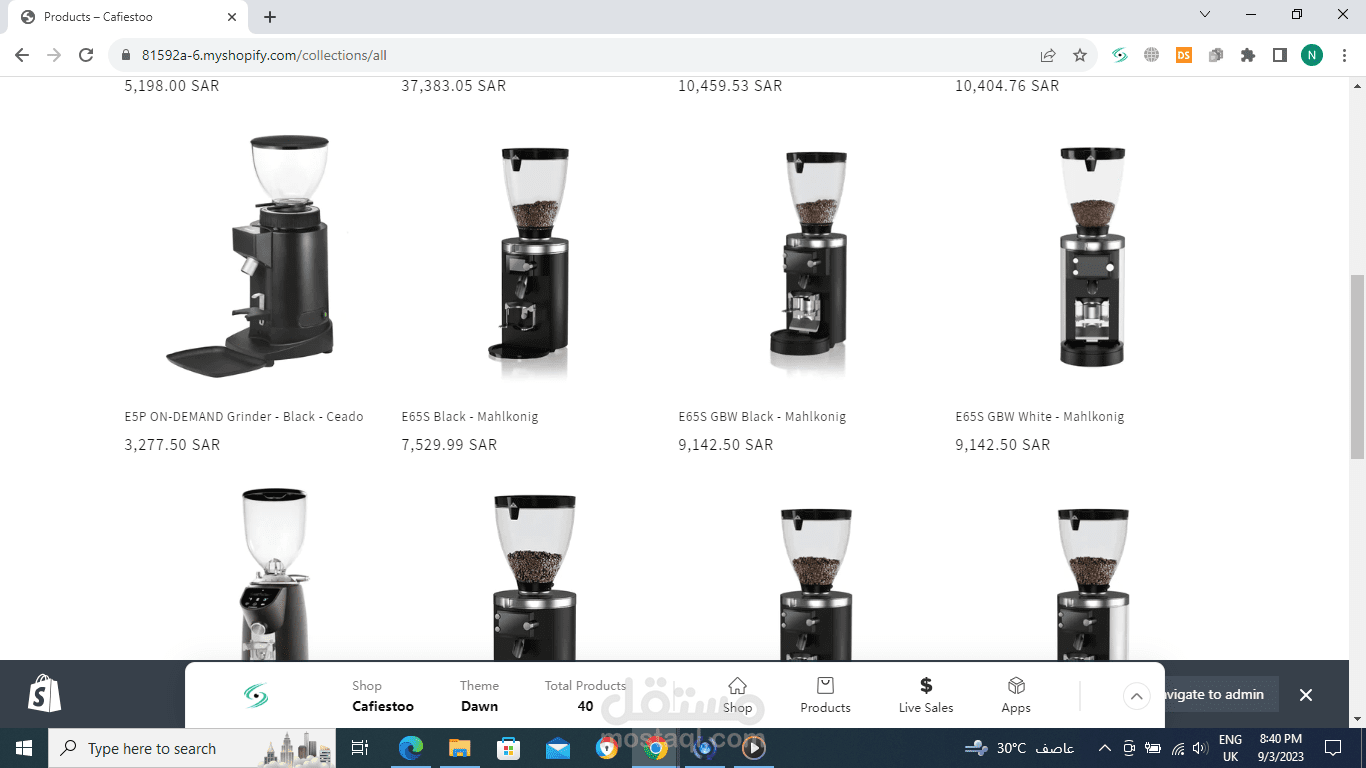The image size is (1366, 768).
Task: Open the E65S GBW Black grinder image
Action: [x=803, y=255]
